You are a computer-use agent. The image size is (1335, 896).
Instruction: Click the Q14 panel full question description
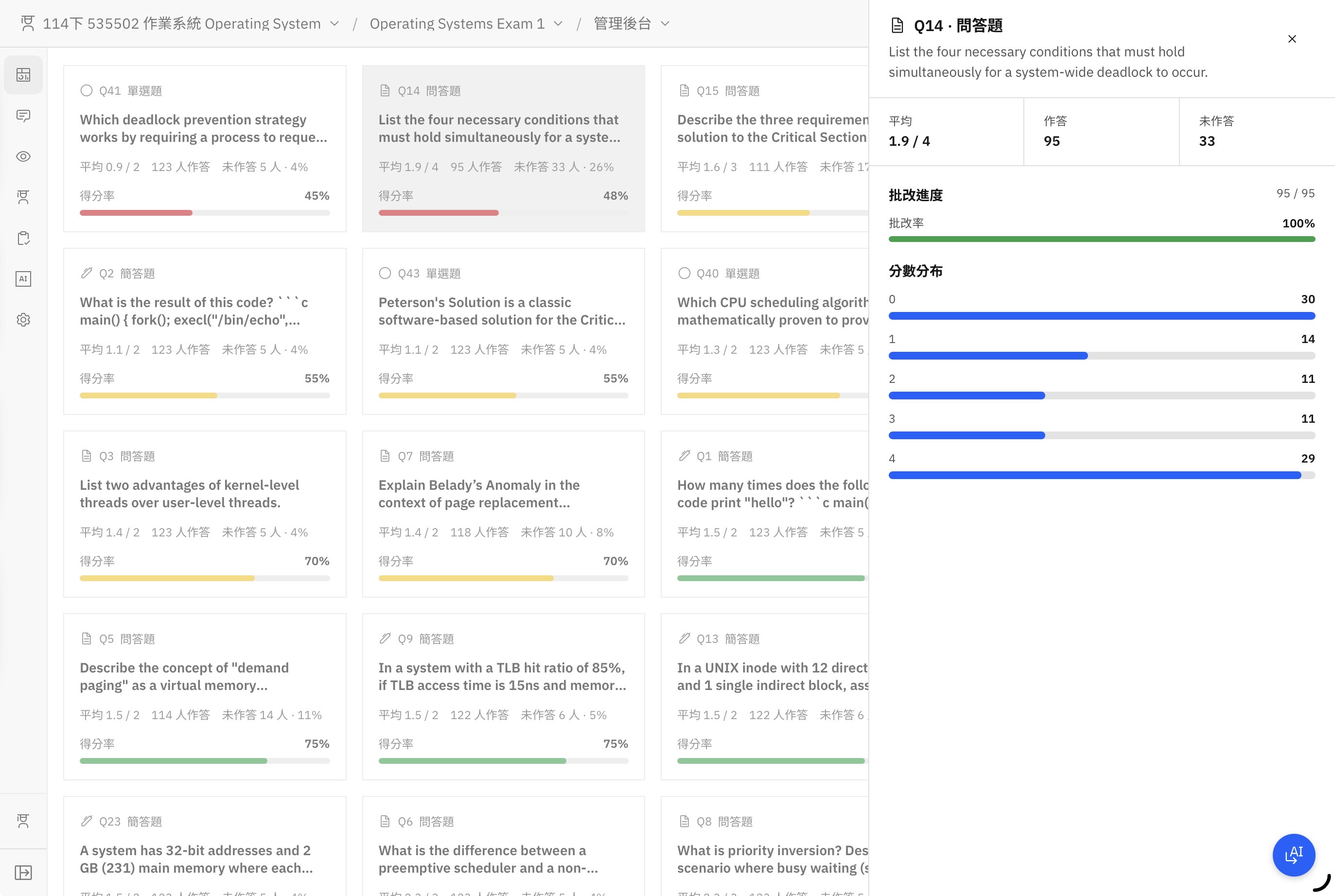coord(1048,62)
